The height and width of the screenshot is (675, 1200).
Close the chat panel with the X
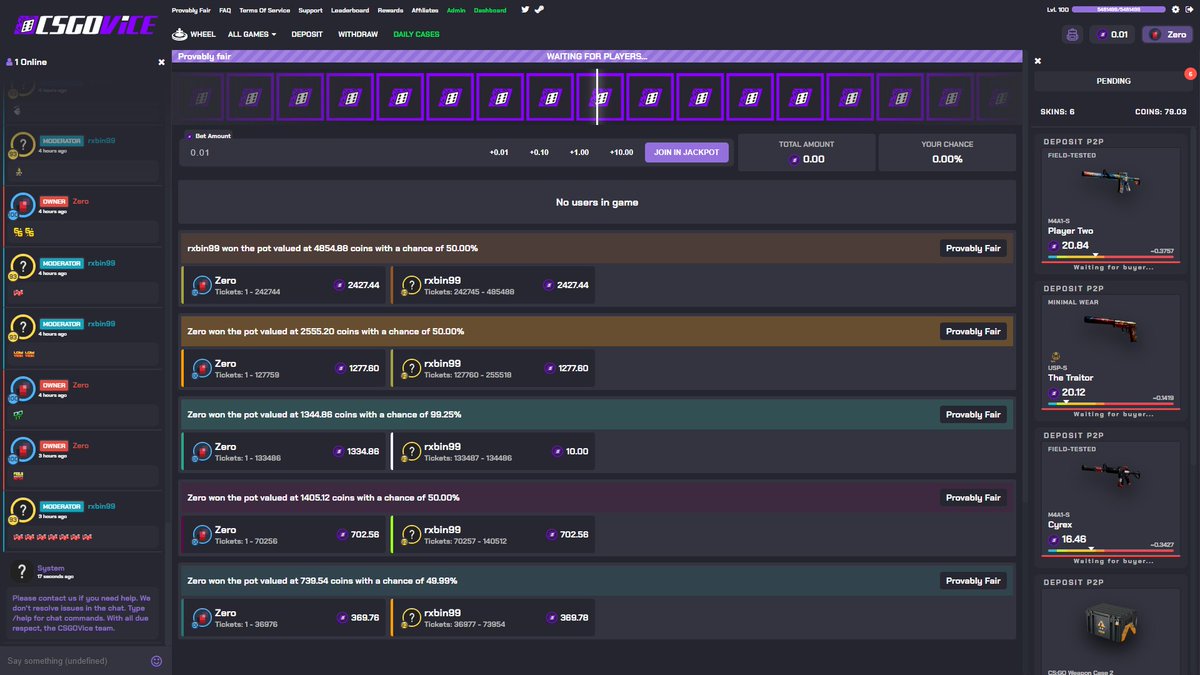tap(161, 62)
